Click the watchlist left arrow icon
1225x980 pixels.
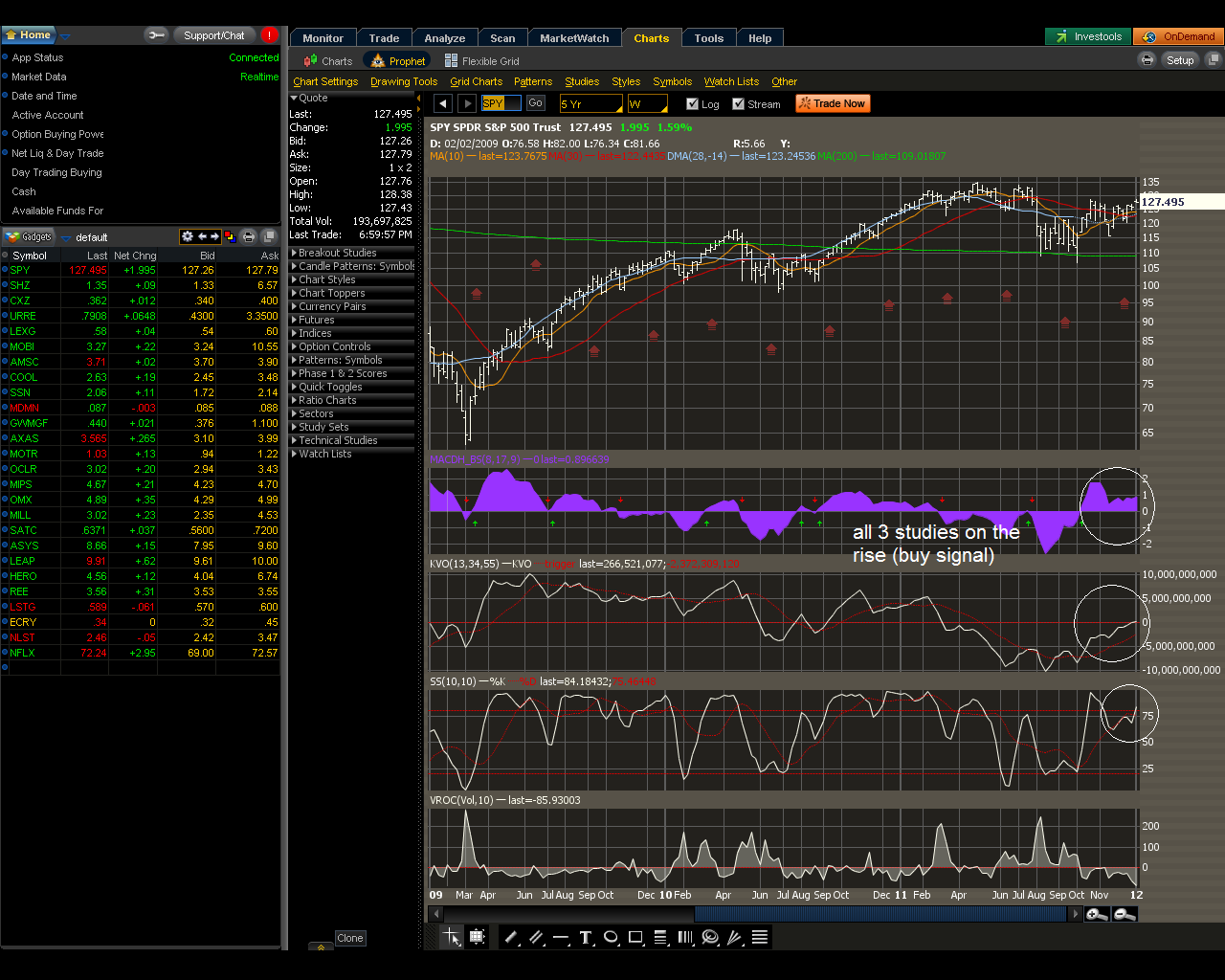[x=202, y=236]
